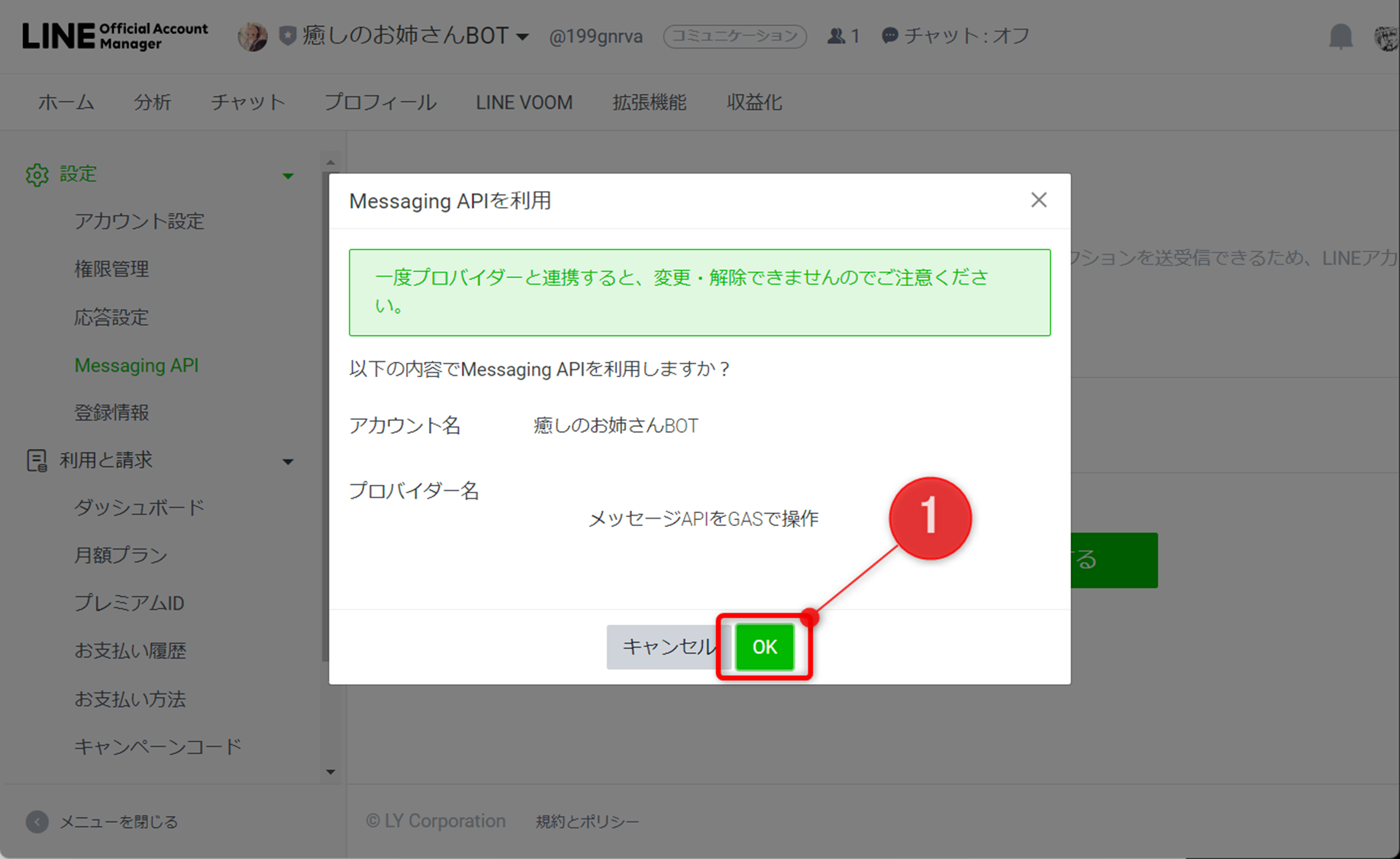The height and width of the screenshot is (859, 1400).
Task: Click the shield badge beside the account name
Action: click(x=287, y=36)
